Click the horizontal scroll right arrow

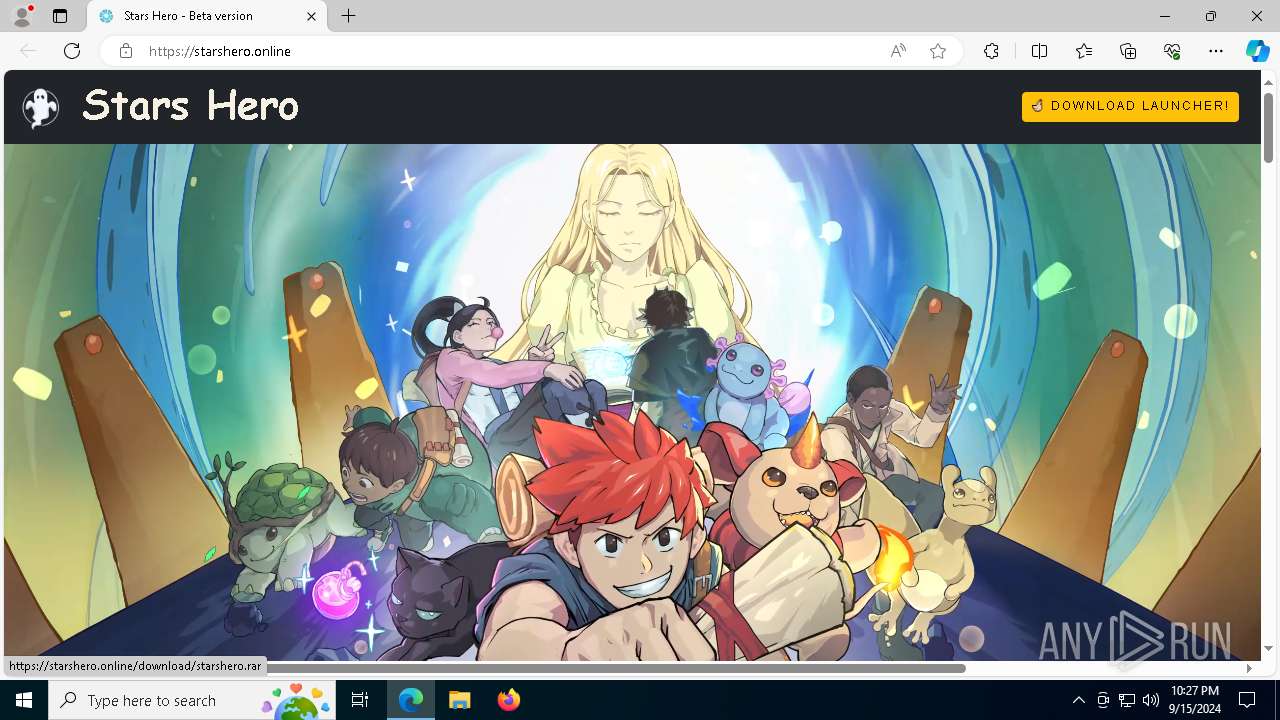pyautogui.click(x=1249, y=668)
